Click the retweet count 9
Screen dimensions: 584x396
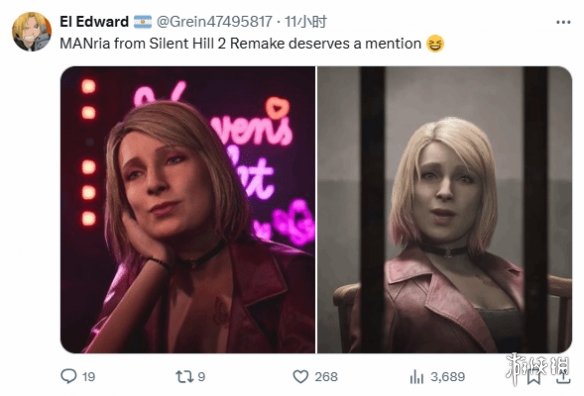click(201, 377)
